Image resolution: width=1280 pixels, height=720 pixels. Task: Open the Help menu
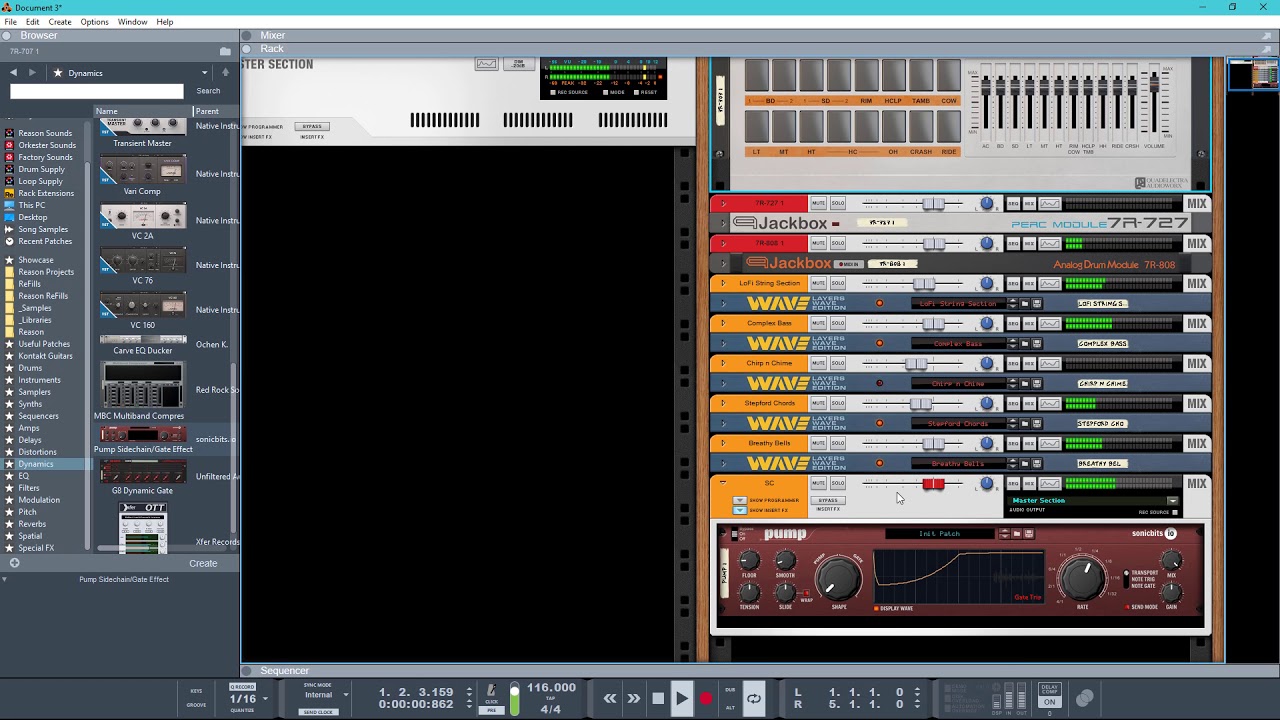tap(165, 22)
